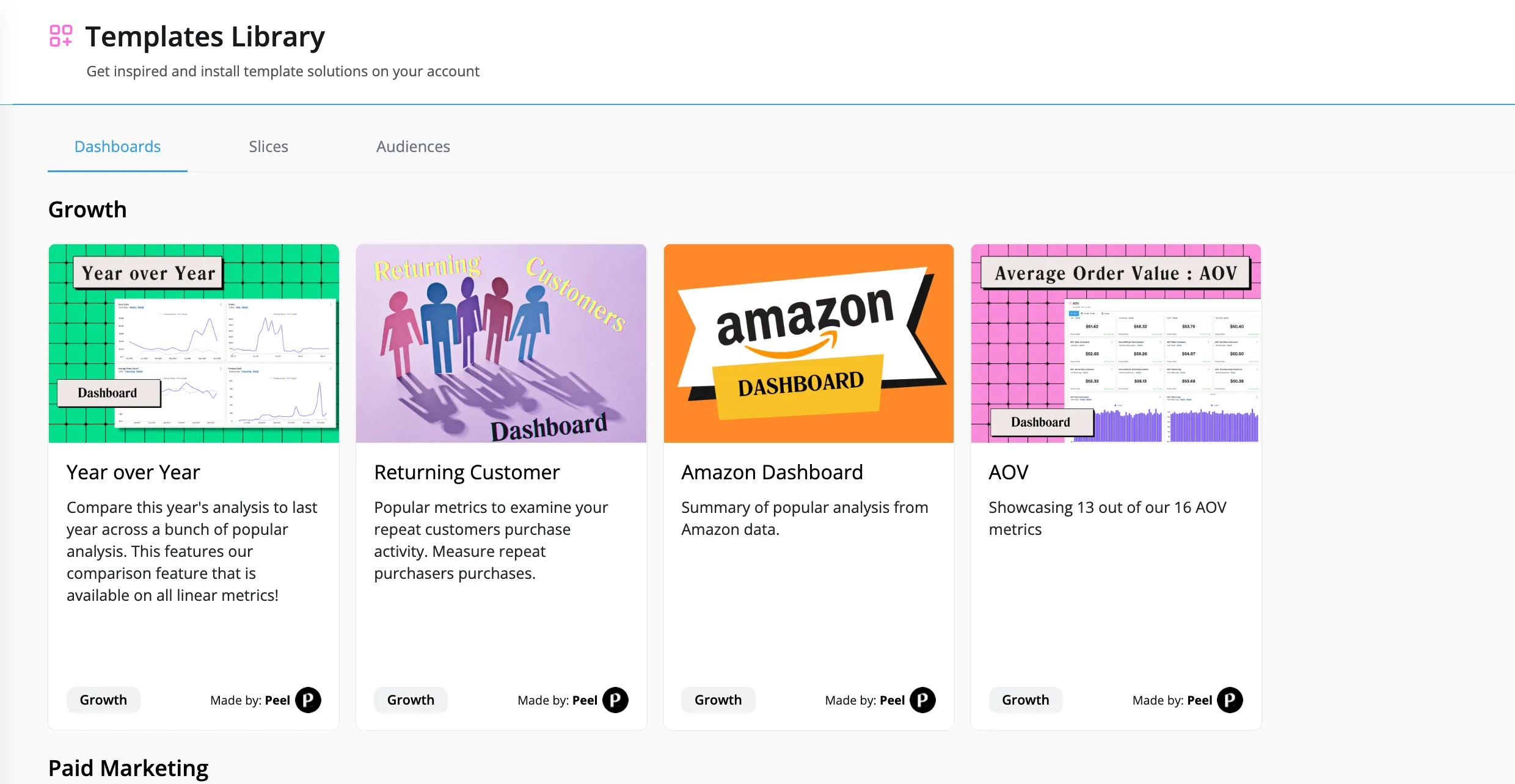This screenshot has width=1515, height=784.
Task: Click the Growth tag on Returning Customer card
Action: pyautogui.click(x=411, y=700)
